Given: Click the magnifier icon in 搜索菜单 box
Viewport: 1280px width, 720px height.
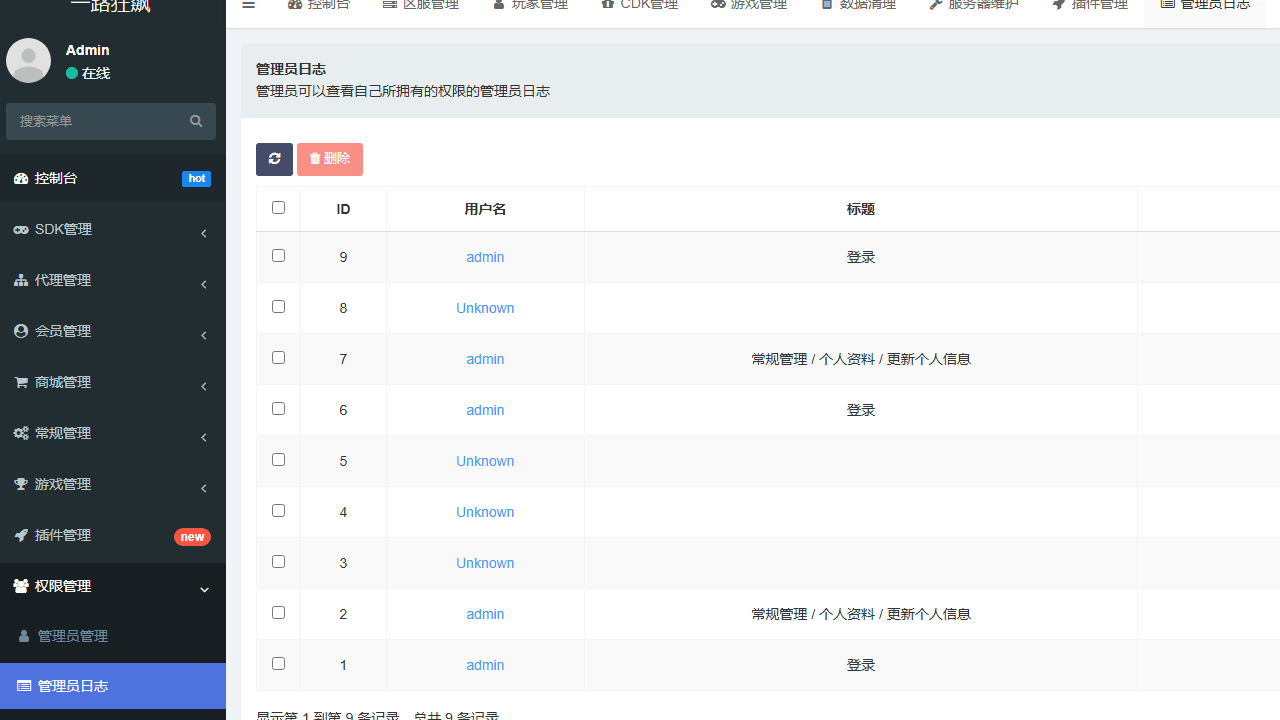Looking at the screenshot, I should (x=196, y=121).
